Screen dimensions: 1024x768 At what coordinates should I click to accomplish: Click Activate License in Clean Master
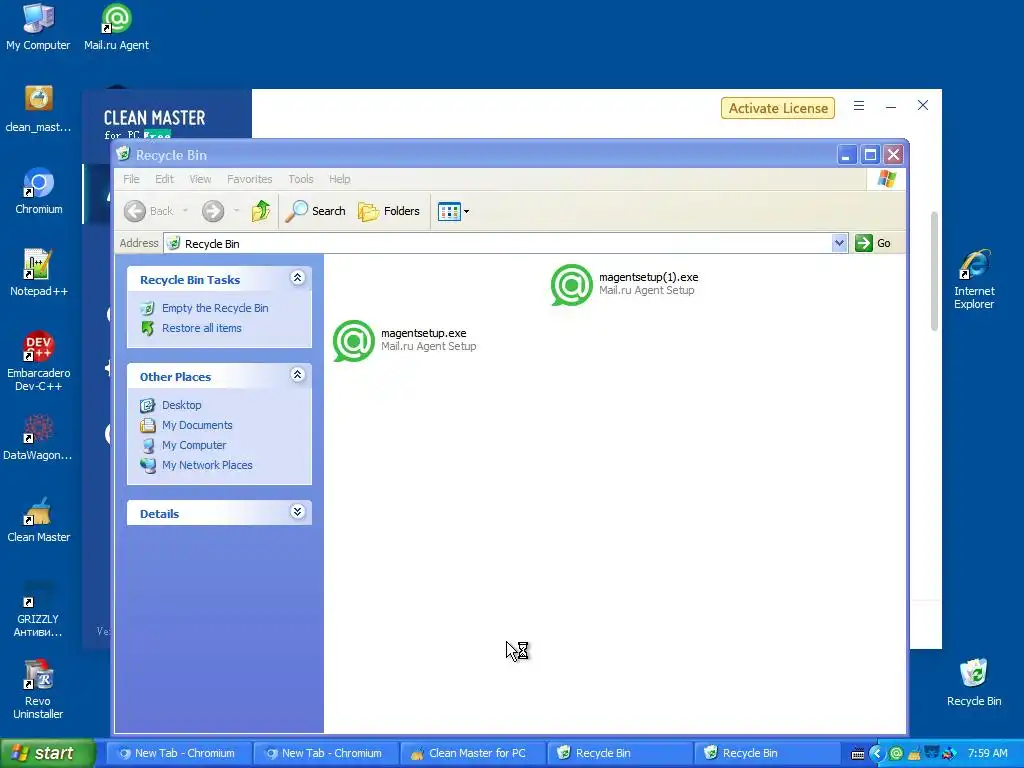click(778, 108)
